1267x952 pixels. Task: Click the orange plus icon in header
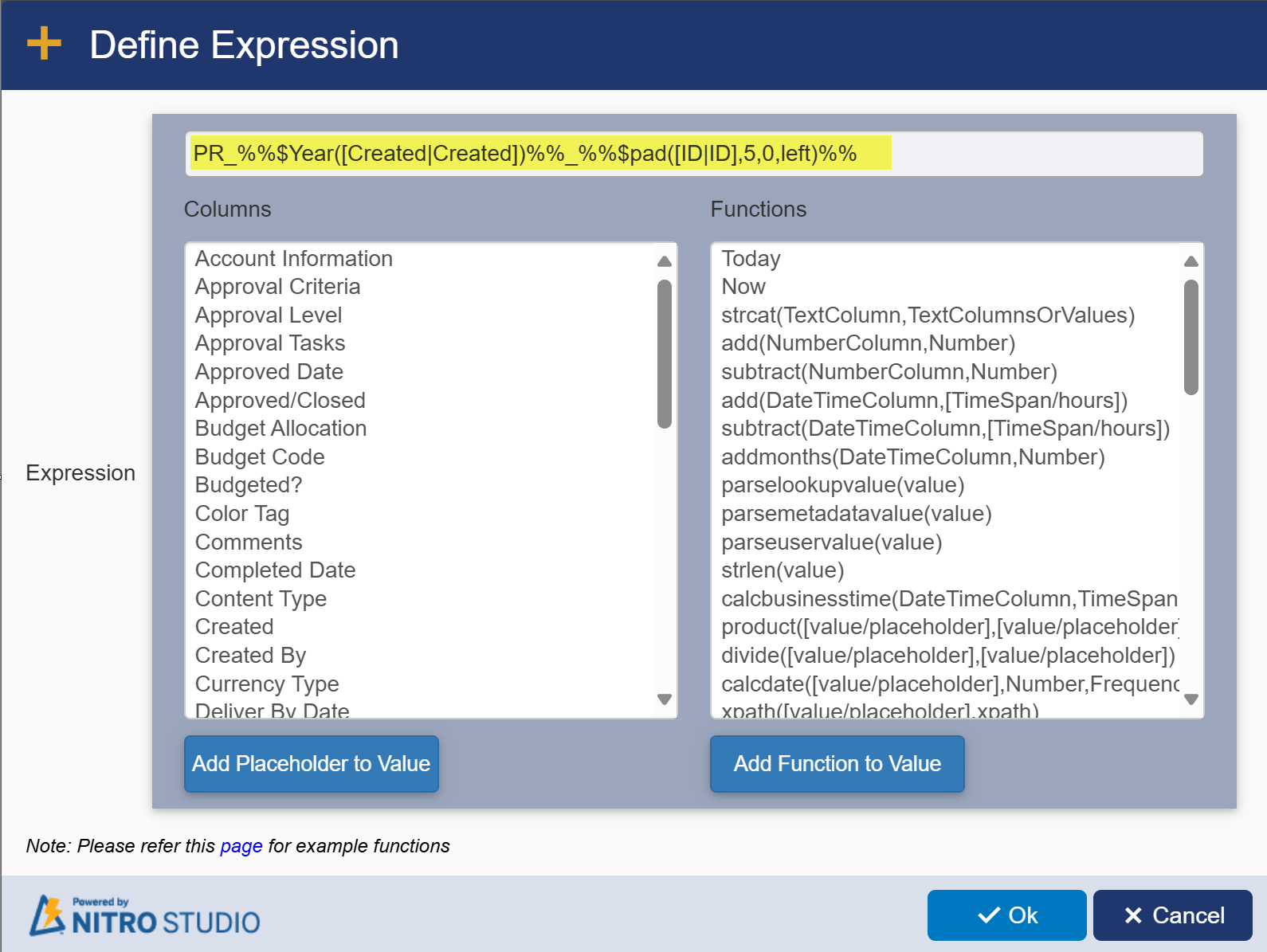point(44,44)
